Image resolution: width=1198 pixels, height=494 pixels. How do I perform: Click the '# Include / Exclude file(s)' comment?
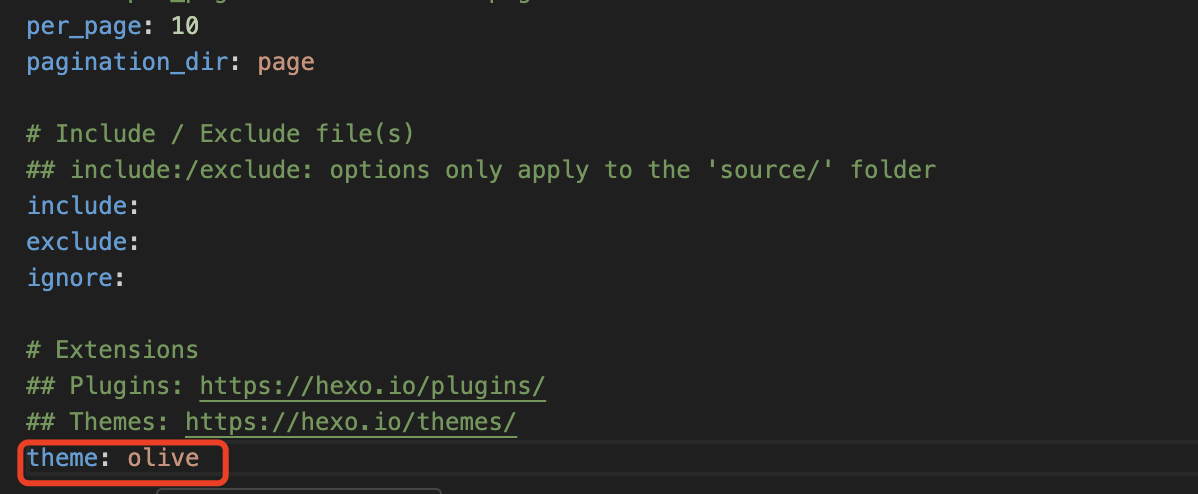[x=220, y=134]
